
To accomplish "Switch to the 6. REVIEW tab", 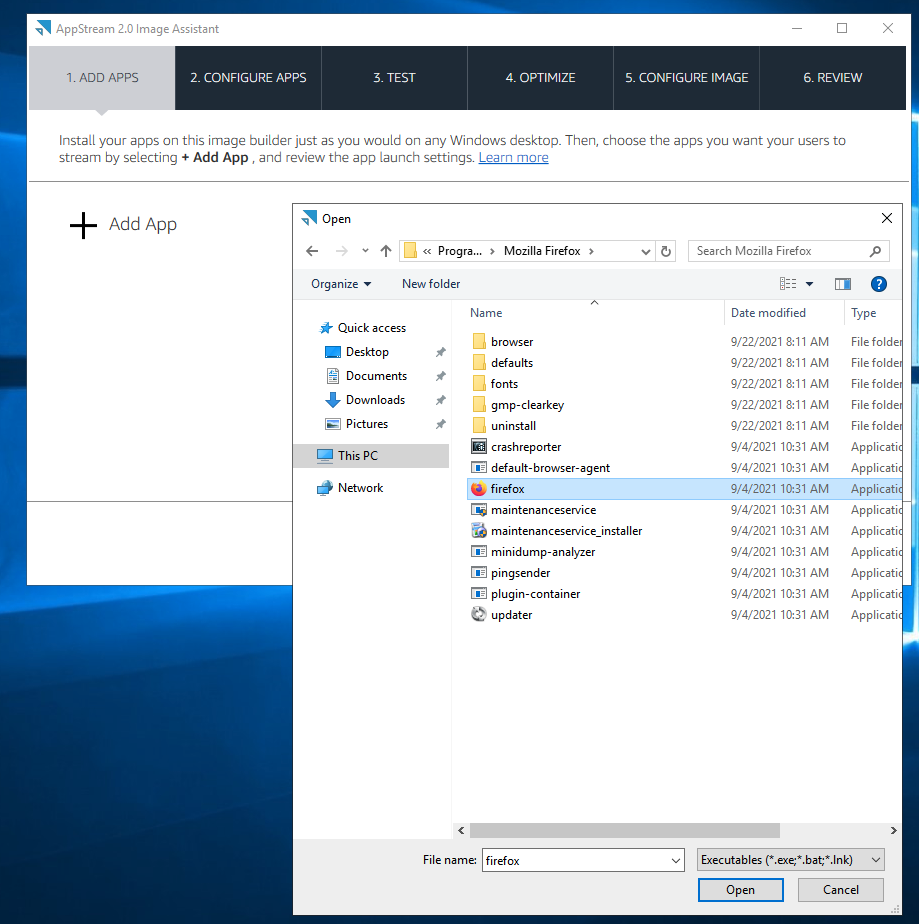I will 832,78.
